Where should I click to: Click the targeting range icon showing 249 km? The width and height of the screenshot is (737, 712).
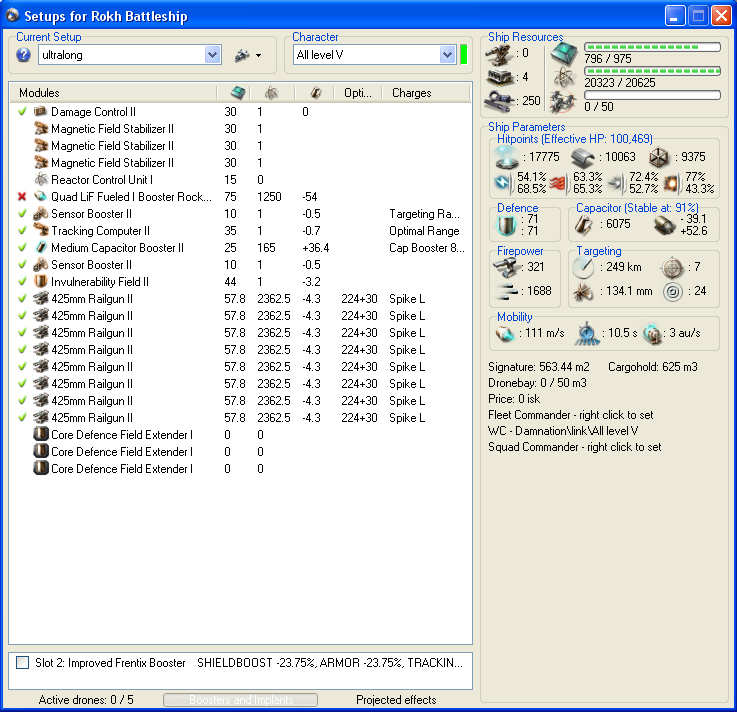point(583,267)
